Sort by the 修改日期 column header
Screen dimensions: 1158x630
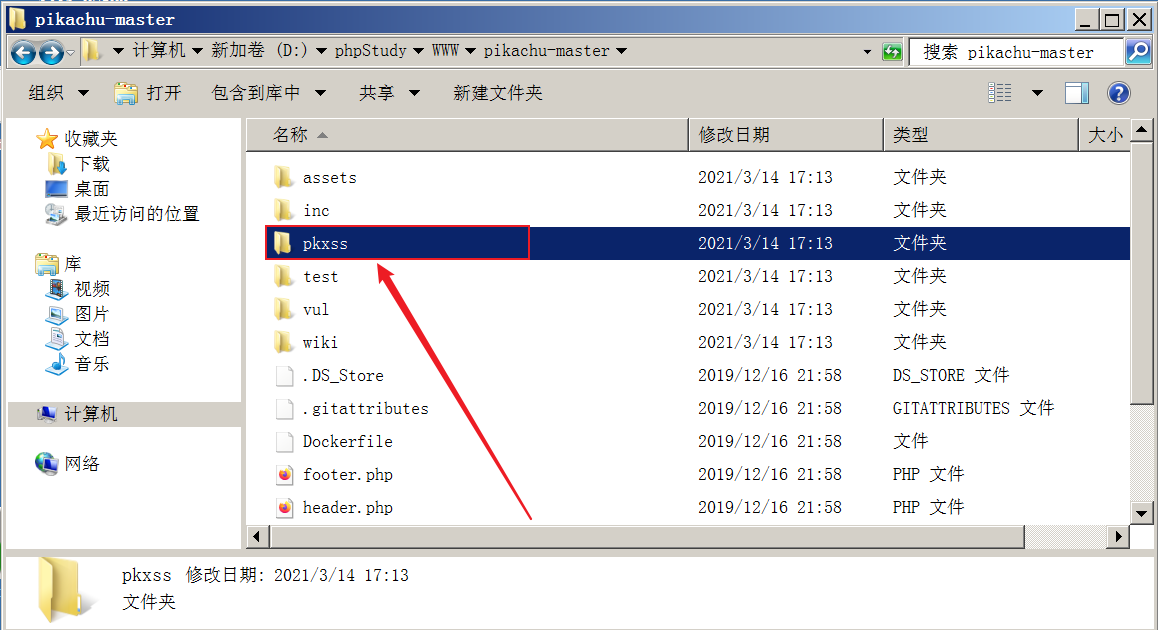pyautogui.click(x=786, y=135)
